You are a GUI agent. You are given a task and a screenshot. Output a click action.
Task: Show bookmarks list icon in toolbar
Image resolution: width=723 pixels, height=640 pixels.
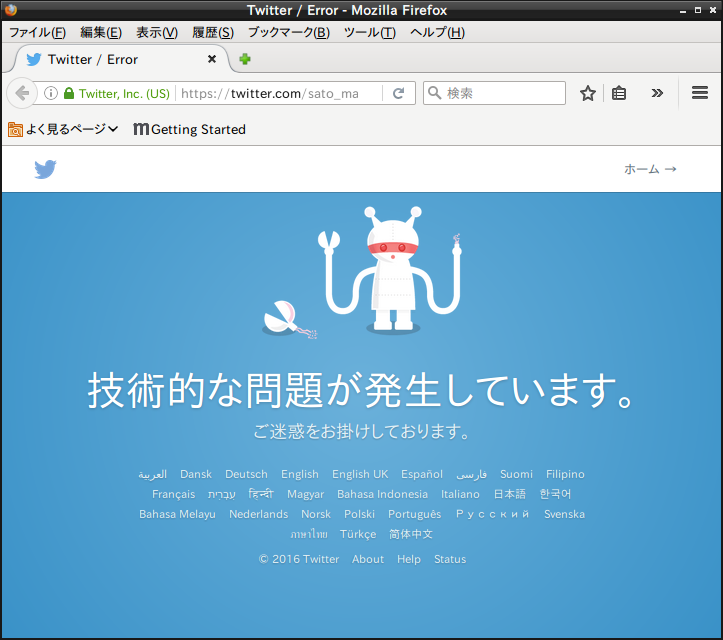tap(618, 93)
